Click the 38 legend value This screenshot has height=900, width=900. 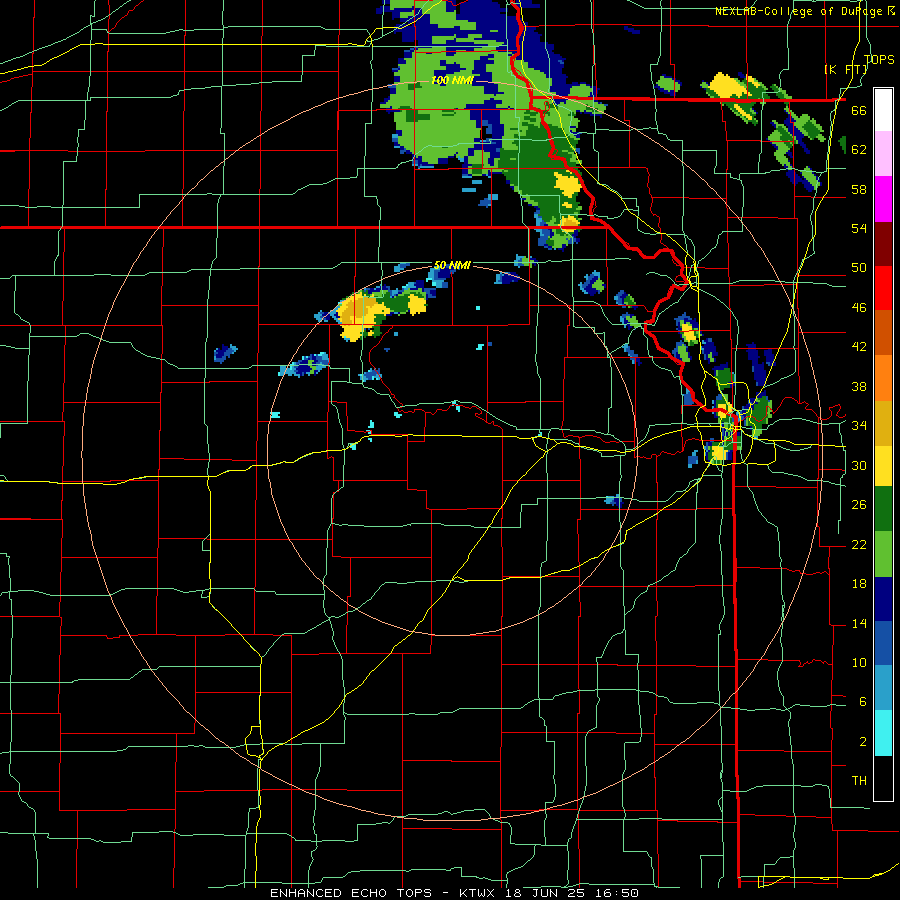point(859,386)
